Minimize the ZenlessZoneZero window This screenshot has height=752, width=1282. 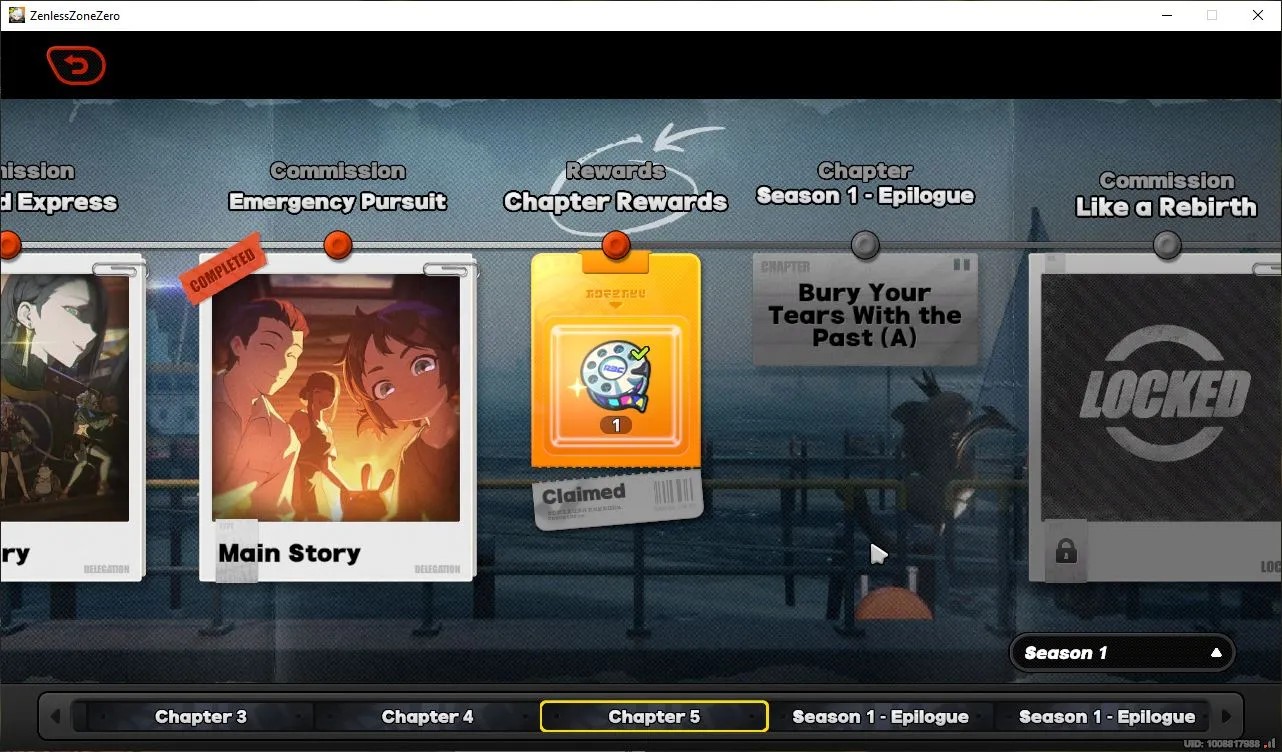click(1166, 15)
